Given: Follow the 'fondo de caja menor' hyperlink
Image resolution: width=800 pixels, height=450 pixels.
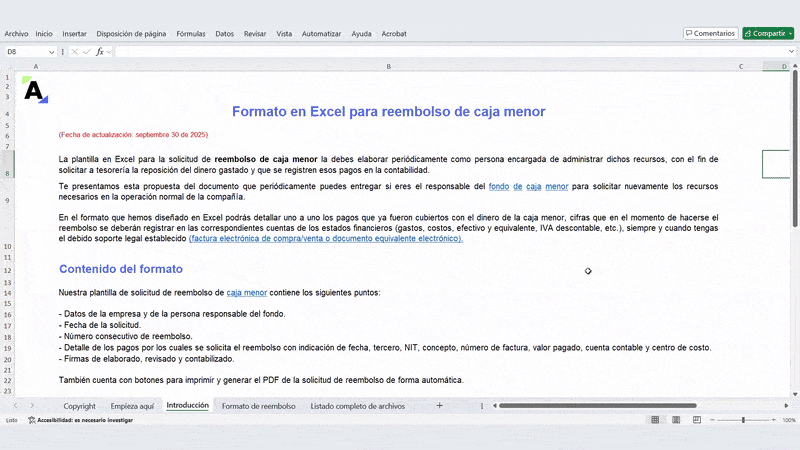Looking at the screenshot, I should pos(528,186).
